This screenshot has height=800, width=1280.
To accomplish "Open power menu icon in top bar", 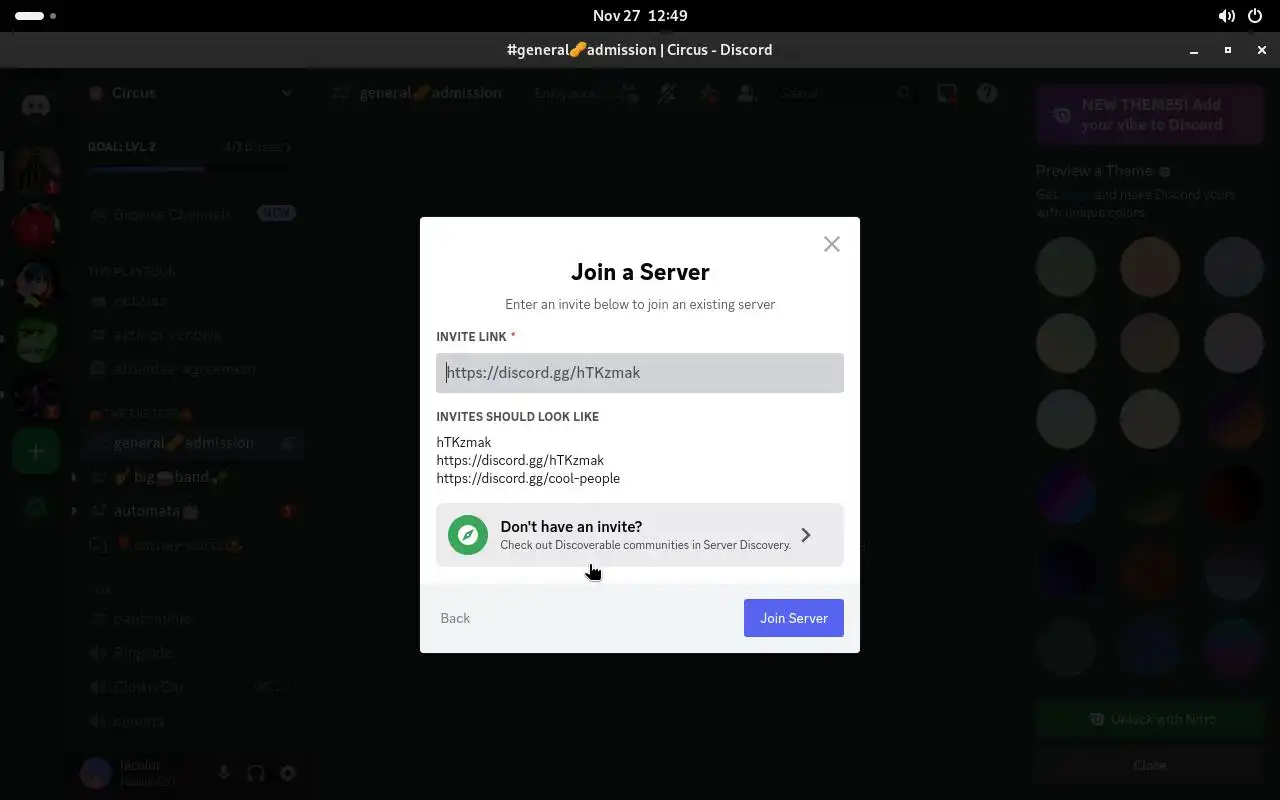I will [1256, 16].
